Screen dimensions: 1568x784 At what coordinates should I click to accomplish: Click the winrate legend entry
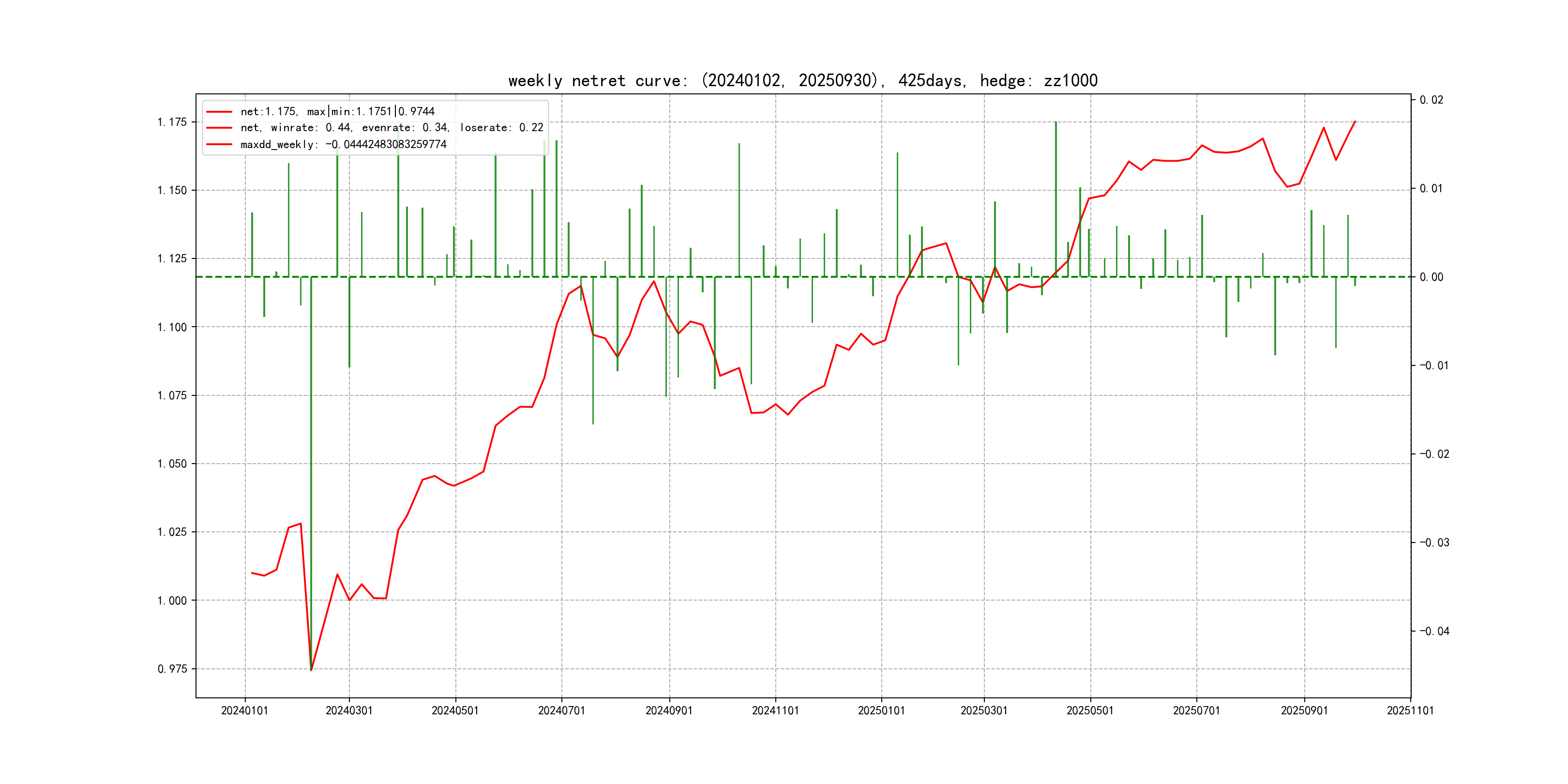coord(392,128)
